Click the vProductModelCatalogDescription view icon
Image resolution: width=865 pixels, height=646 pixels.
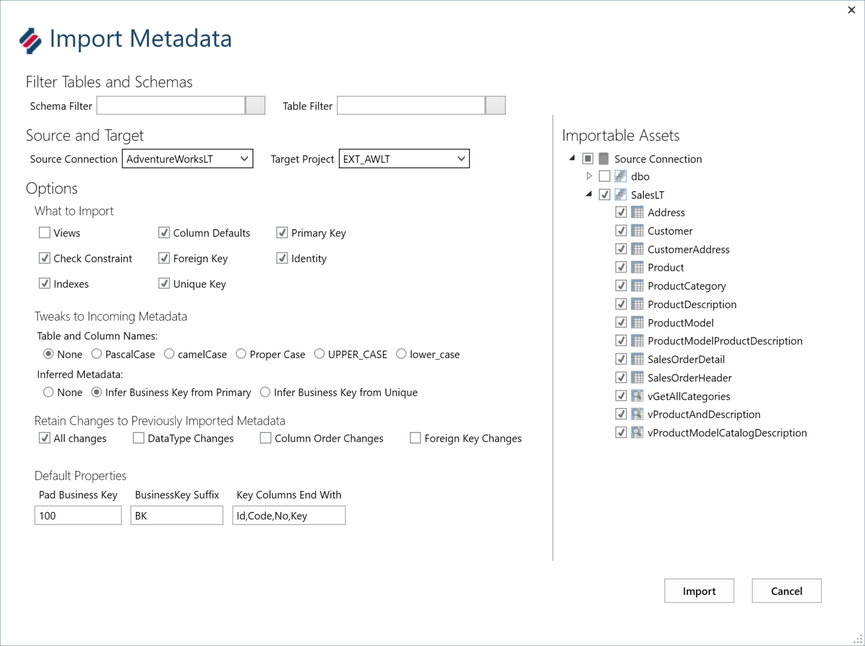[637, 432]
